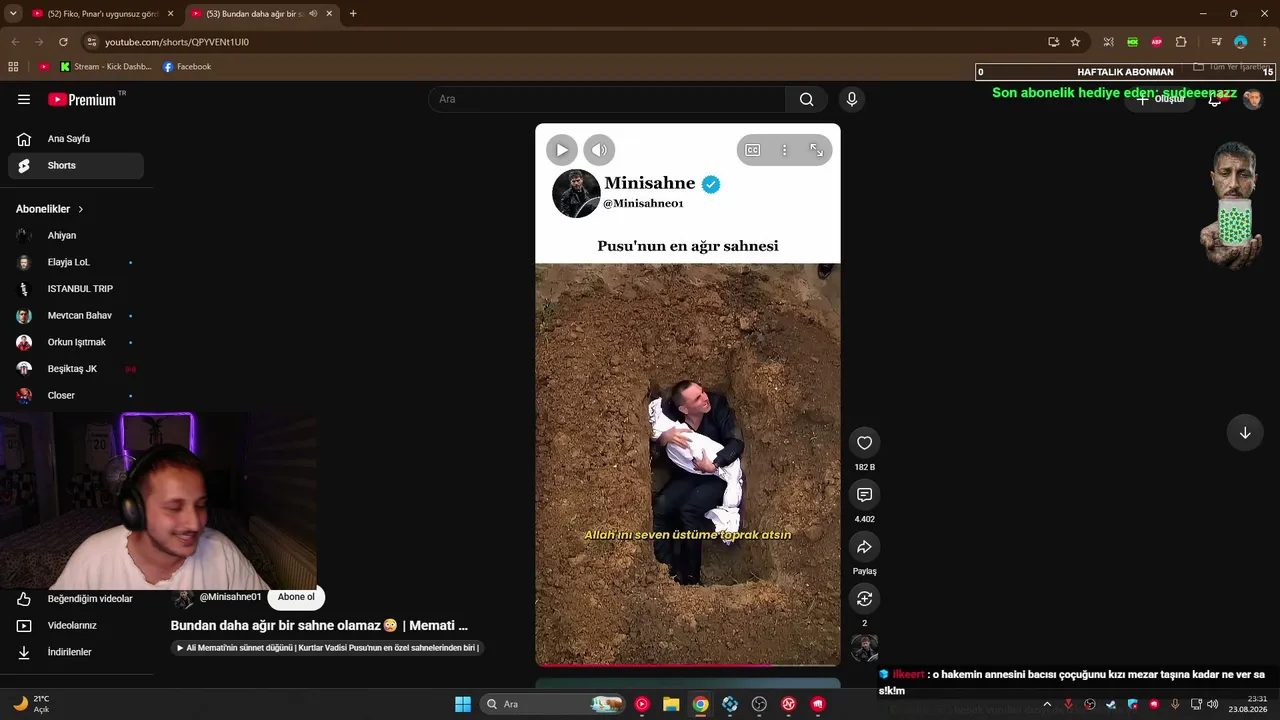Screen dimensions: 1280x720
Task: Open the Chrome three-dot menu
Action: click(x=1264, y=42)
